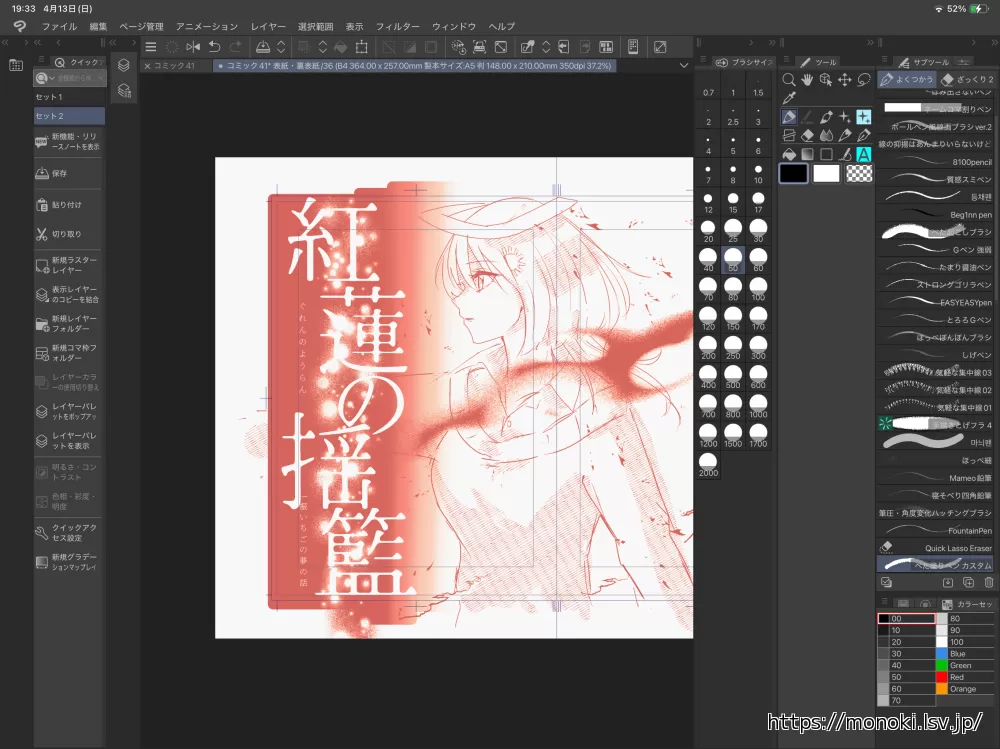Select the Hand move-canvas tool
The width and height of the screenshot is (1000, 749).
click(x=807, y=80)
